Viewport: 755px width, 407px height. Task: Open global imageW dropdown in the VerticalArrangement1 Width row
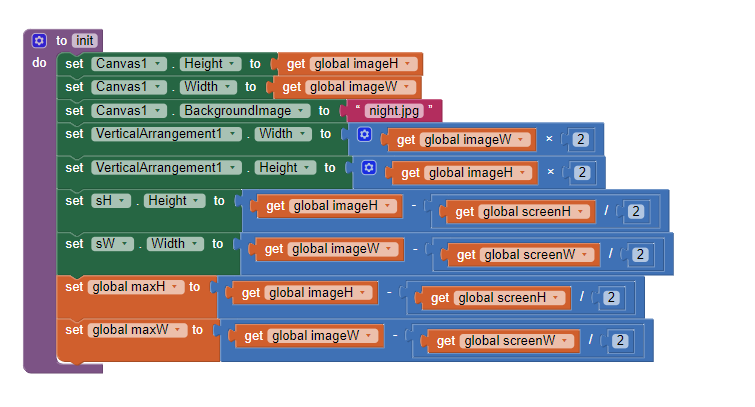coord(475,140)
